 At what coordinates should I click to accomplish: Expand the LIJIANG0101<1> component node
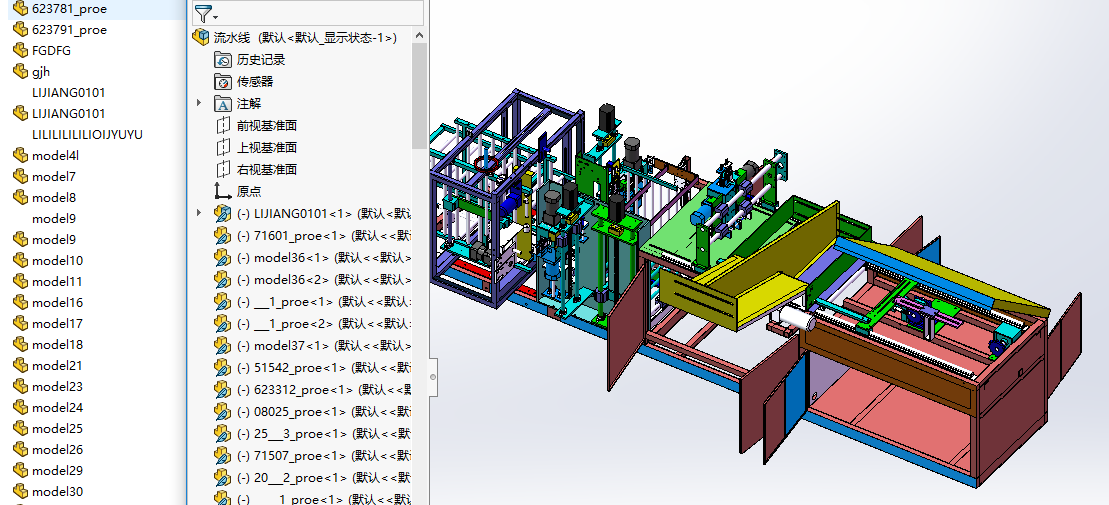click(x=199, y=213)
